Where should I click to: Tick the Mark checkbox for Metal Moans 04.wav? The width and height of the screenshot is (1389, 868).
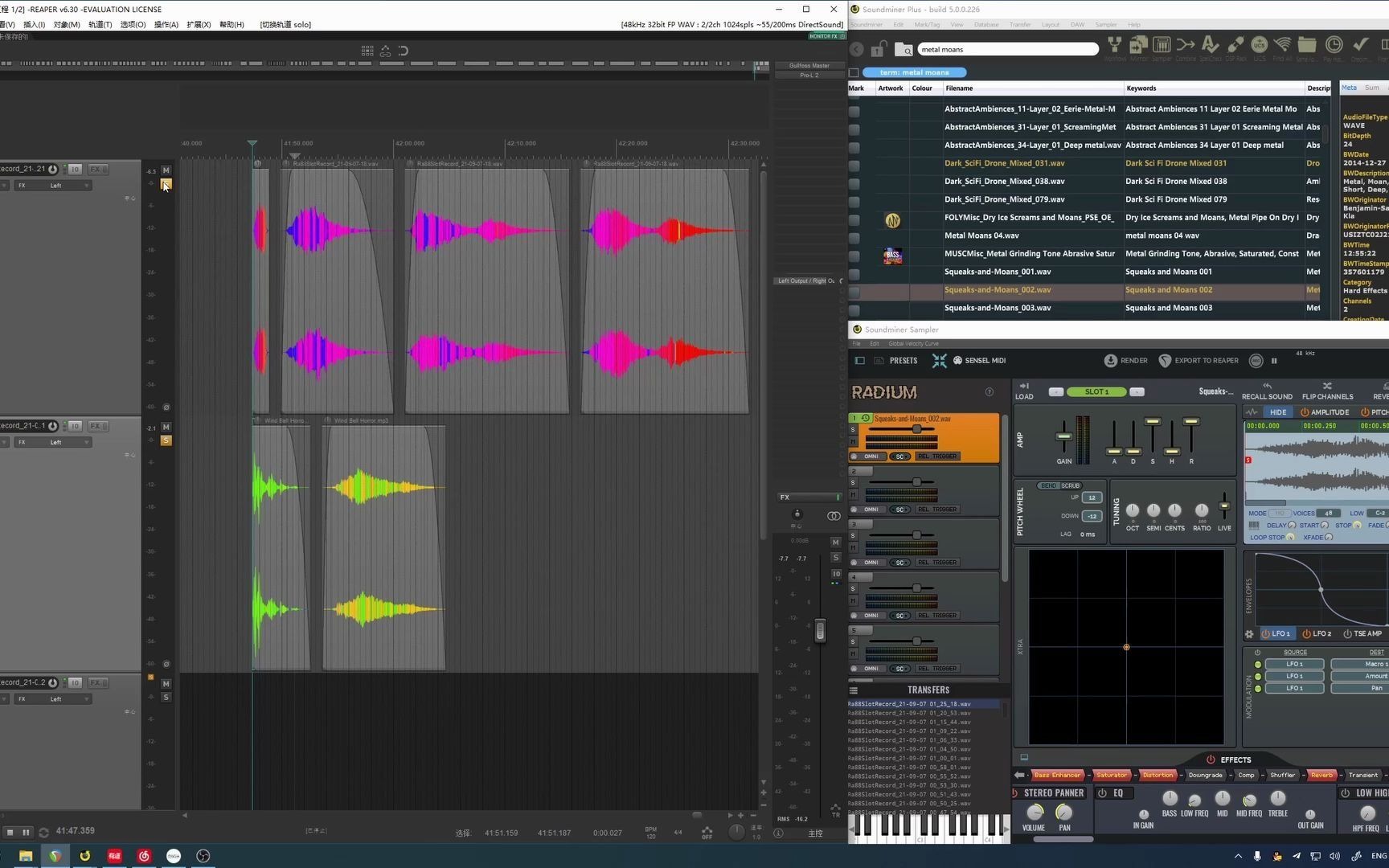(854, 237)
